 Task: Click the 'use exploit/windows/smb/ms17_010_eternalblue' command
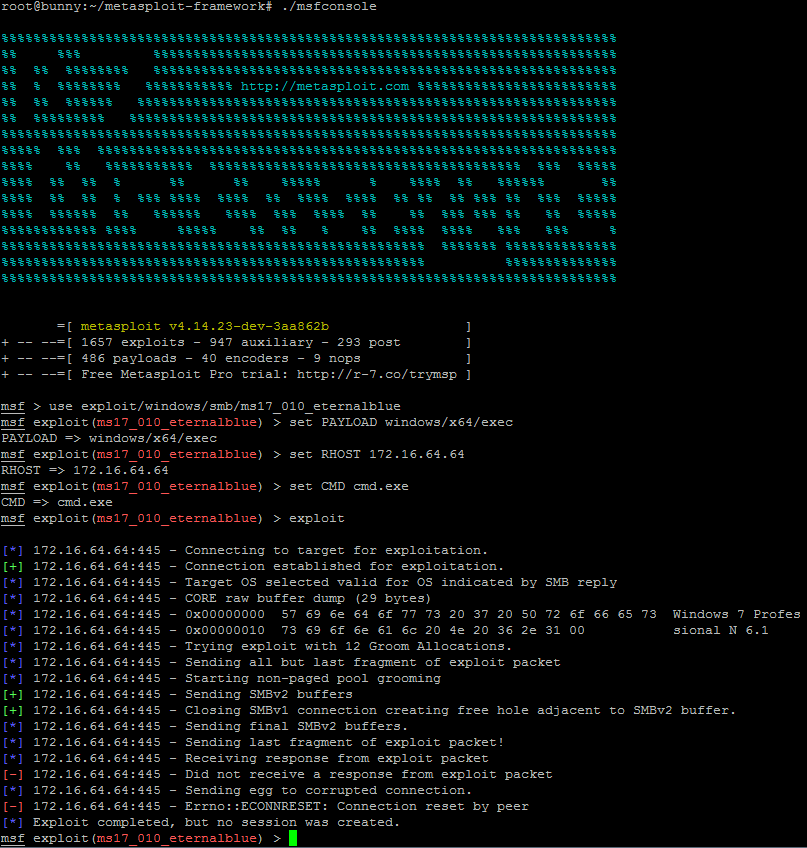224,406
